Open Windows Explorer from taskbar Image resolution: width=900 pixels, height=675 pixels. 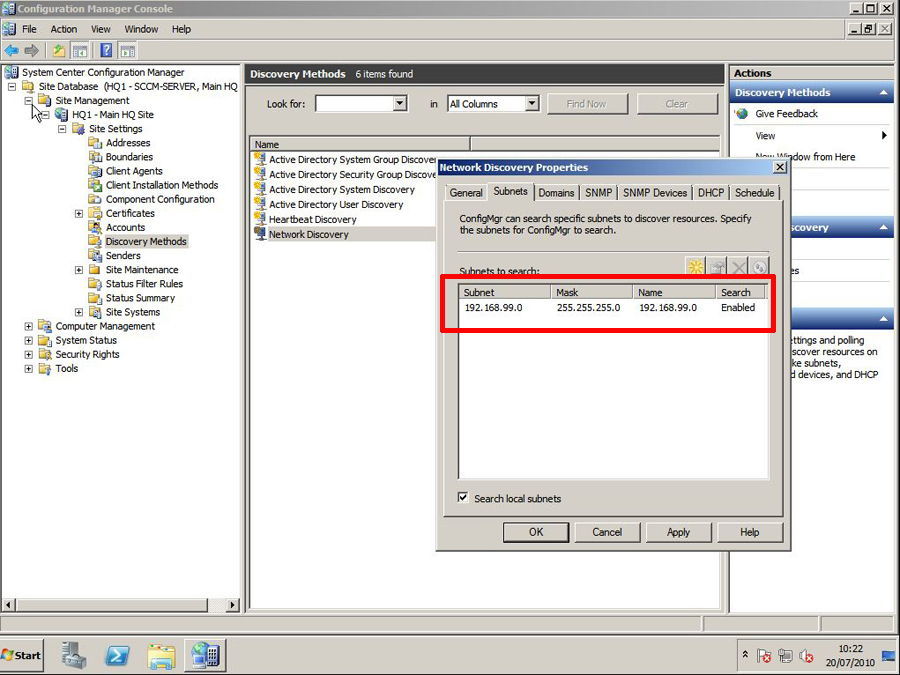pyautogui.click(x=162, y=655)
